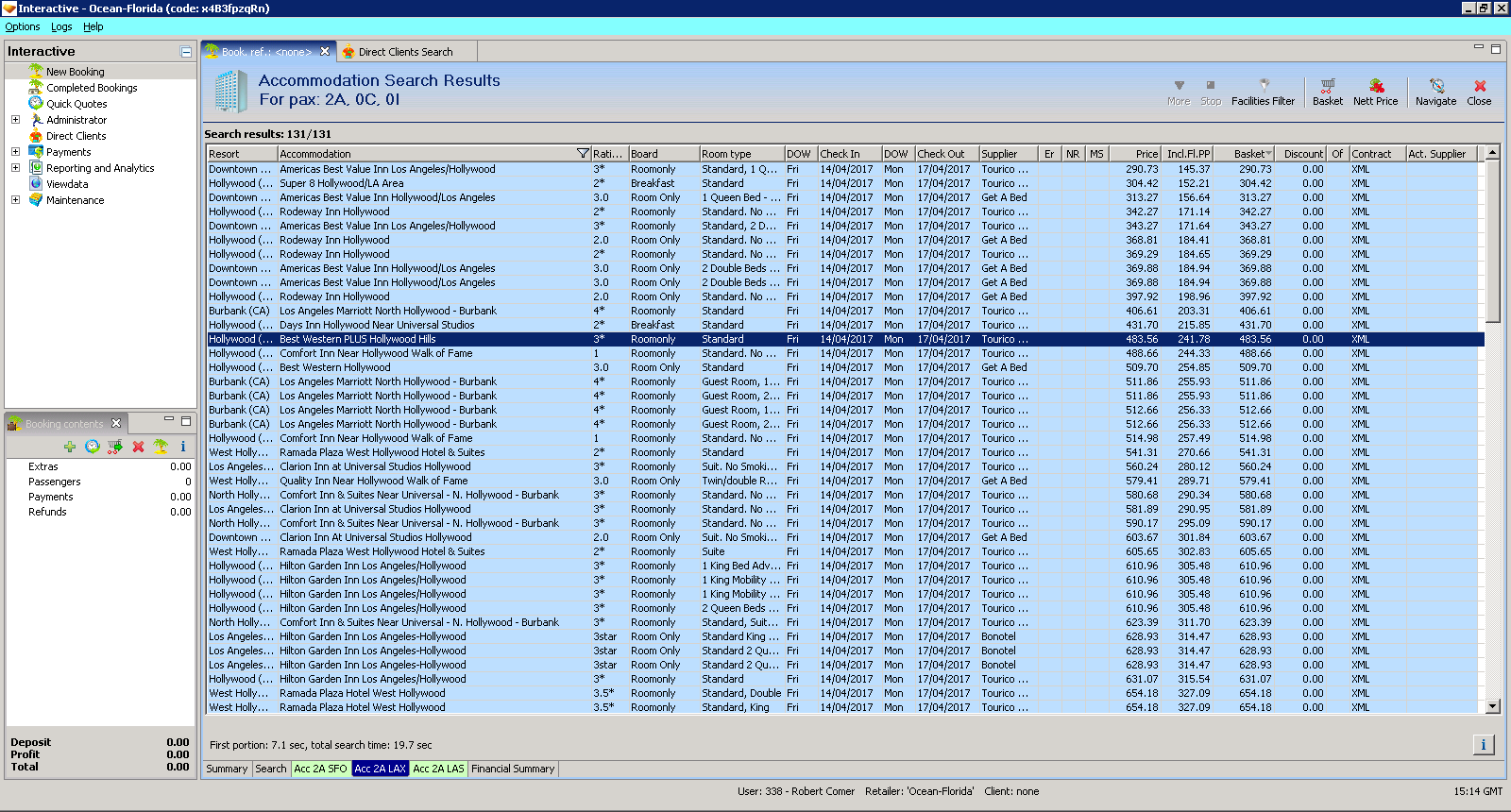Viewport: 1511px width, 812px height.
Task: Sort results by the Basket column header
Action: tap(1248, 154)
